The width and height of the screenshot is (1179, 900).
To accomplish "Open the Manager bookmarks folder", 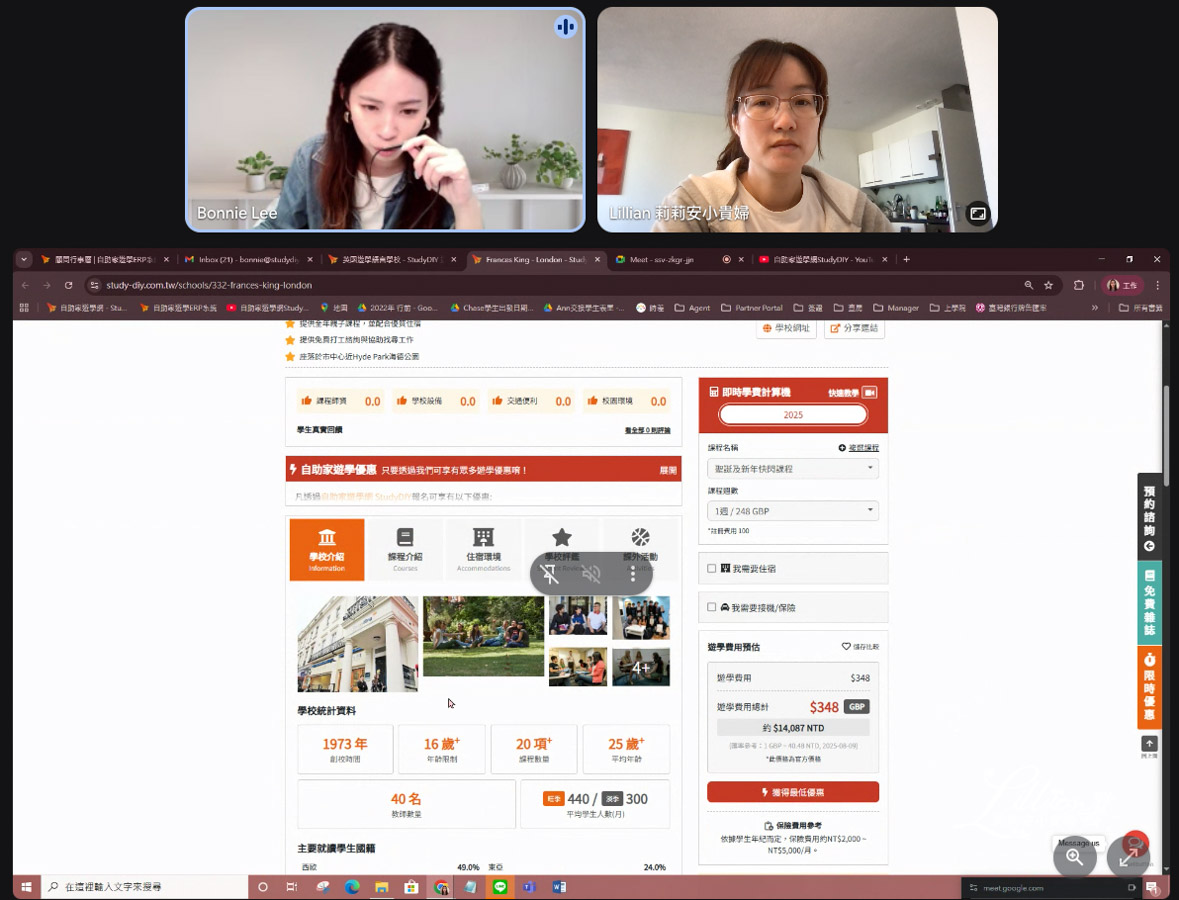I will click(x=896, y=308).
